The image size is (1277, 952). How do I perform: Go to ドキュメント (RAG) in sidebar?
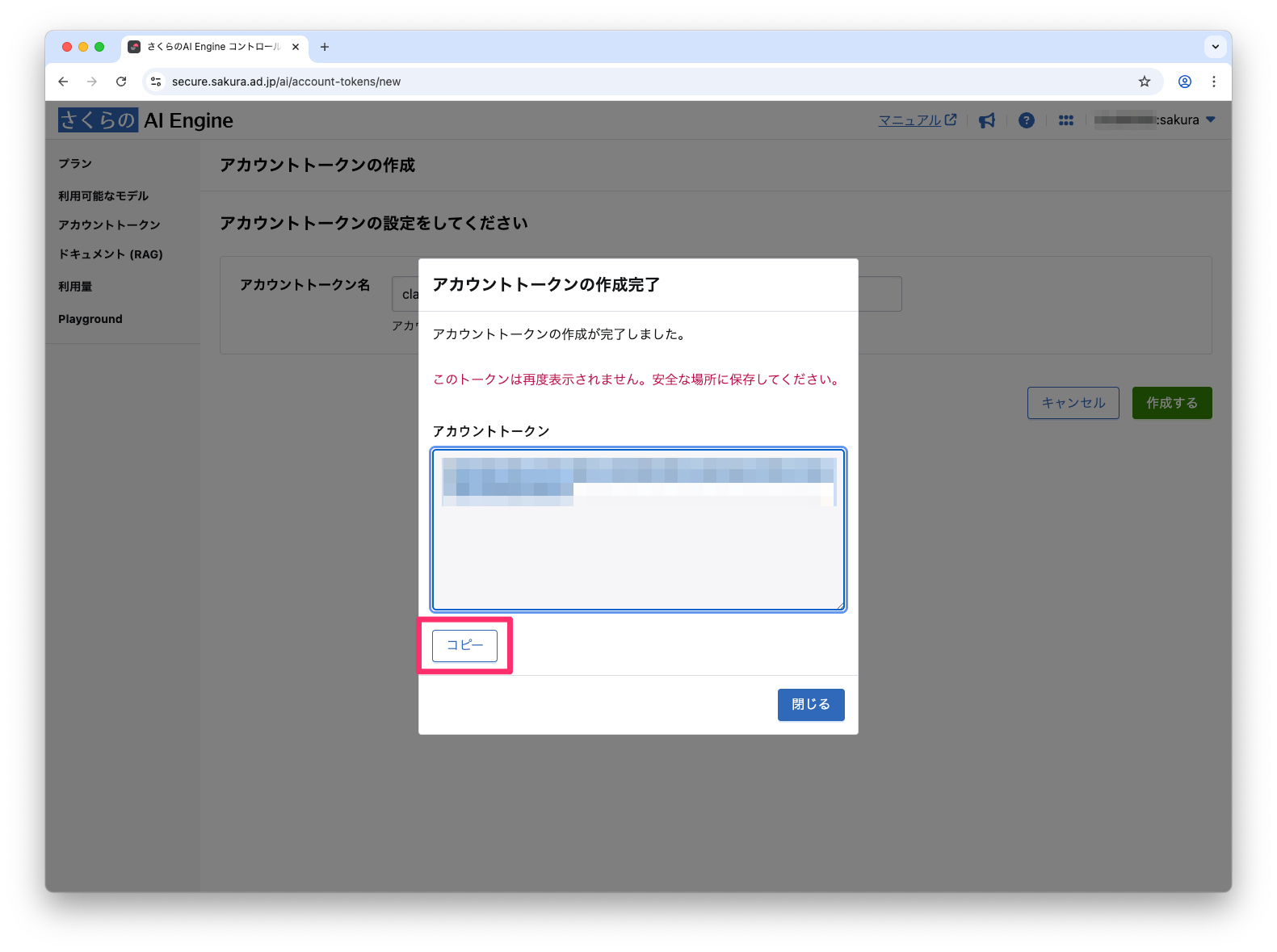111,254
